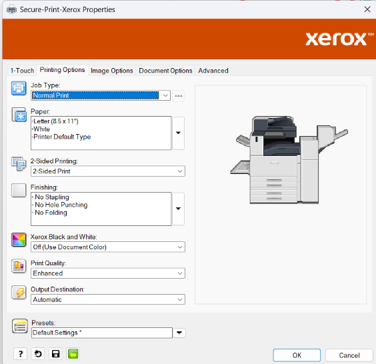The height and width of the screenshot is (364, 376).
Task: Go to the Document Options tab
Action: pyautogui.click(x=165, y=71)
